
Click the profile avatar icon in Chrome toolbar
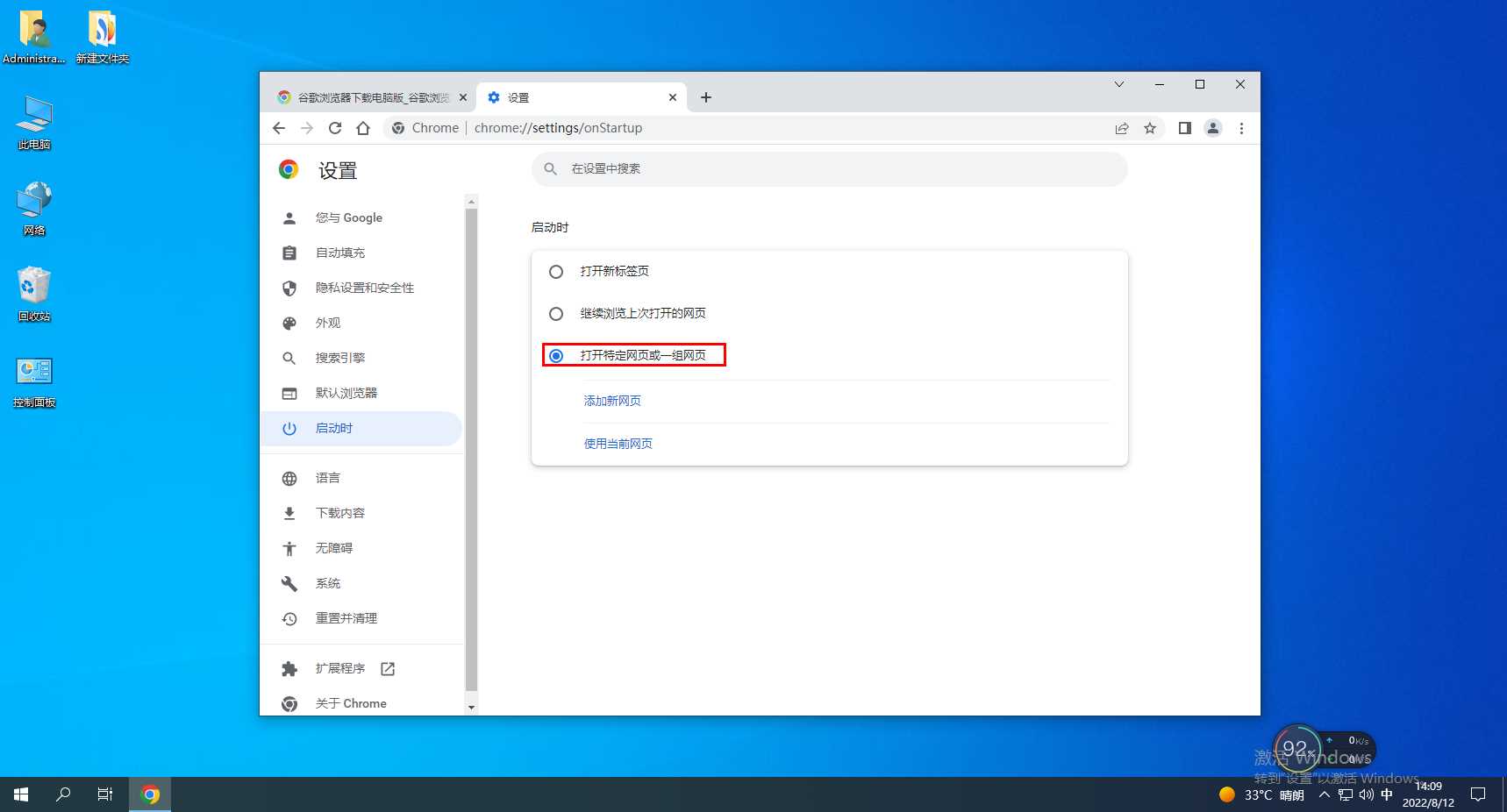click(1213, 128)
